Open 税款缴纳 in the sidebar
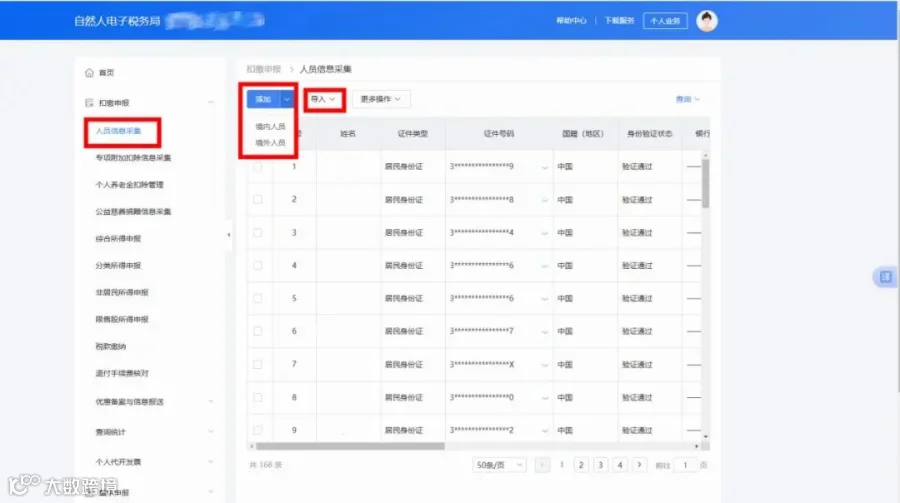 tap(110, 347)
